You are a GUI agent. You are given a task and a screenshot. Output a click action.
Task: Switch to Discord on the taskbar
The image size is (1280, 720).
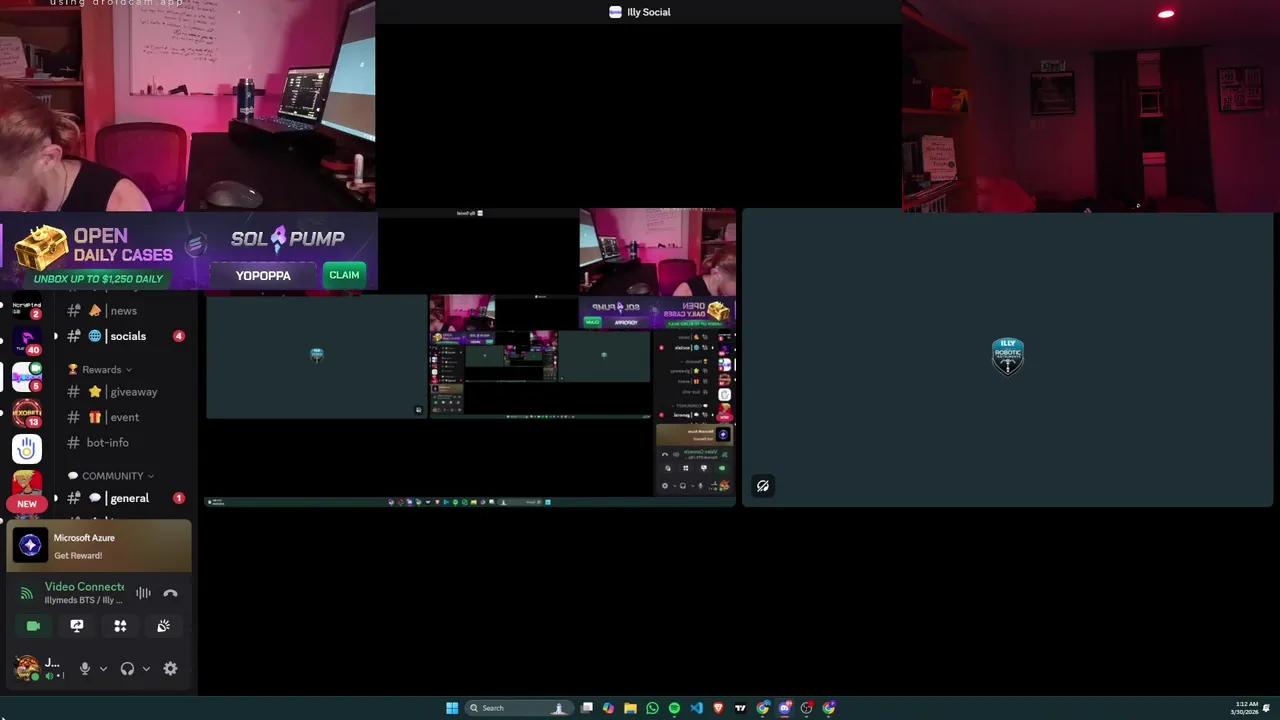click(785, 708)
